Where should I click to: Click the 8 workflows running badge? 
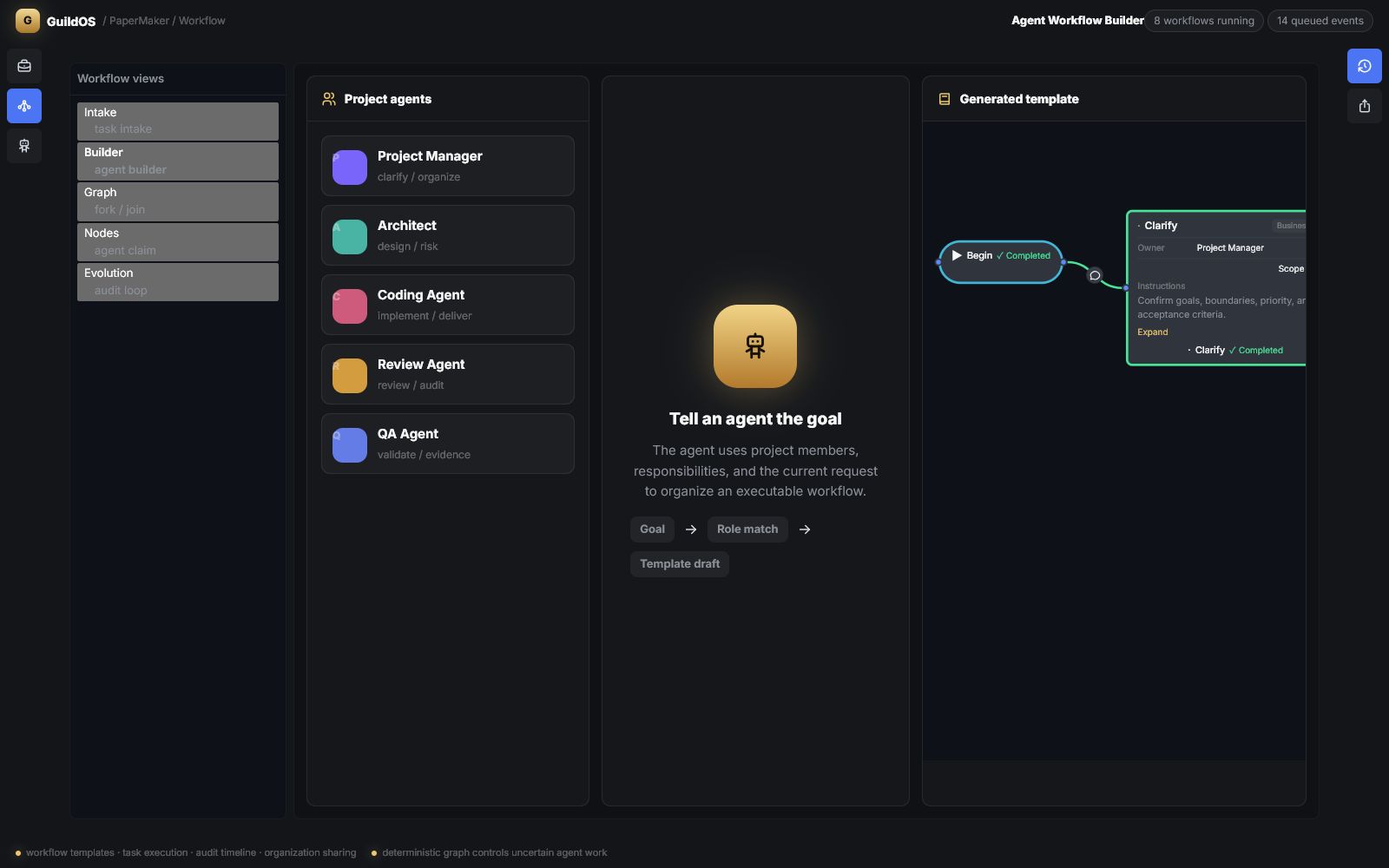tap(1204, 21)
